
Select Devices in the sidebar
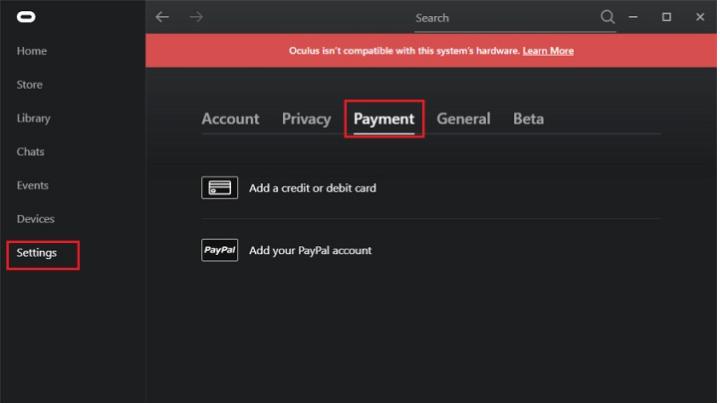tap(36, 219)
